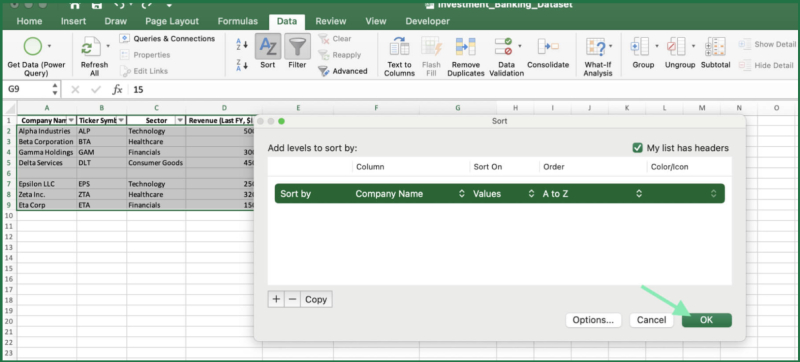Click the Options... button
This screenshot has height=362, width=800.
[x=593, y=320]
